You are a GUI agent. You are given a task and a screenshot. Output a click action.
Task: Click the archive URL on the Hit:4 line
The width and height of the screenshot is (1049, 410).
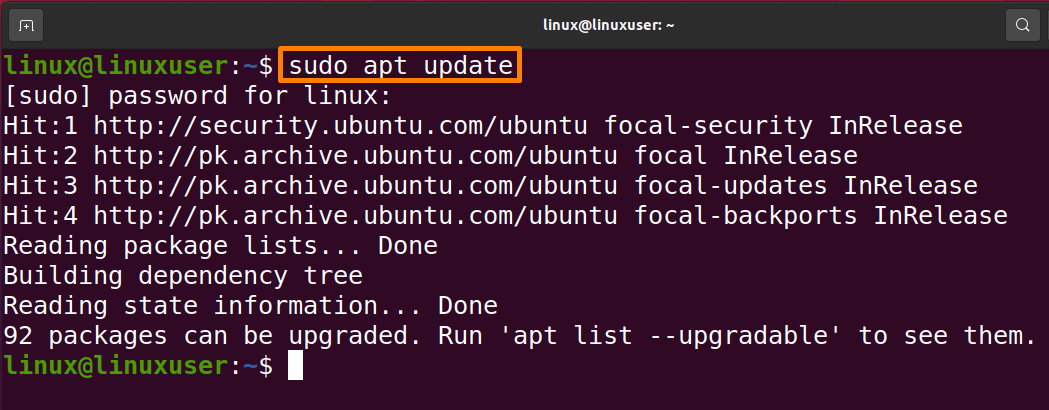(355, 216)
